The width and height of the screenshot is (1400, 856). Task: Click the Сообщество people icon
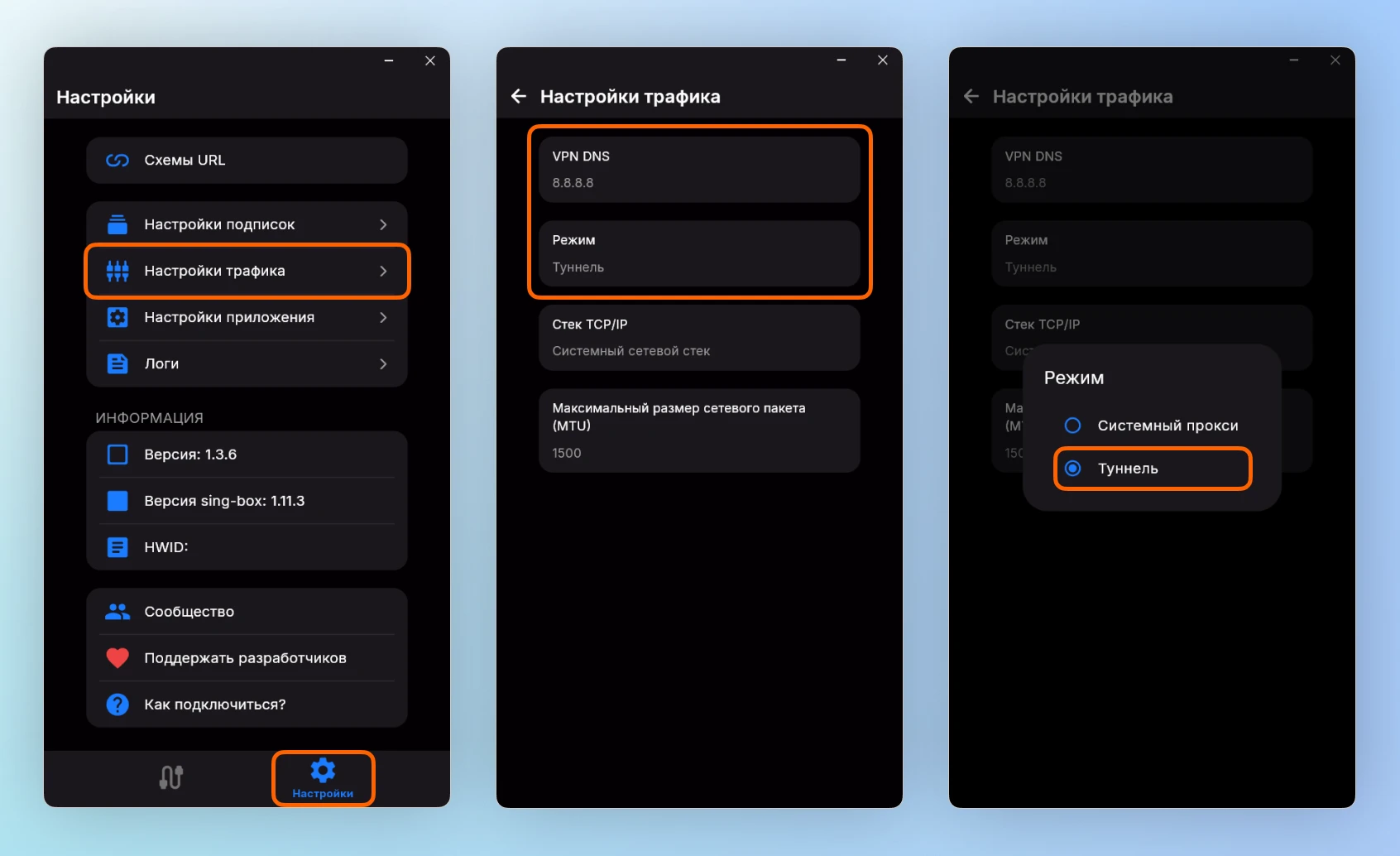tap(117, 612)
